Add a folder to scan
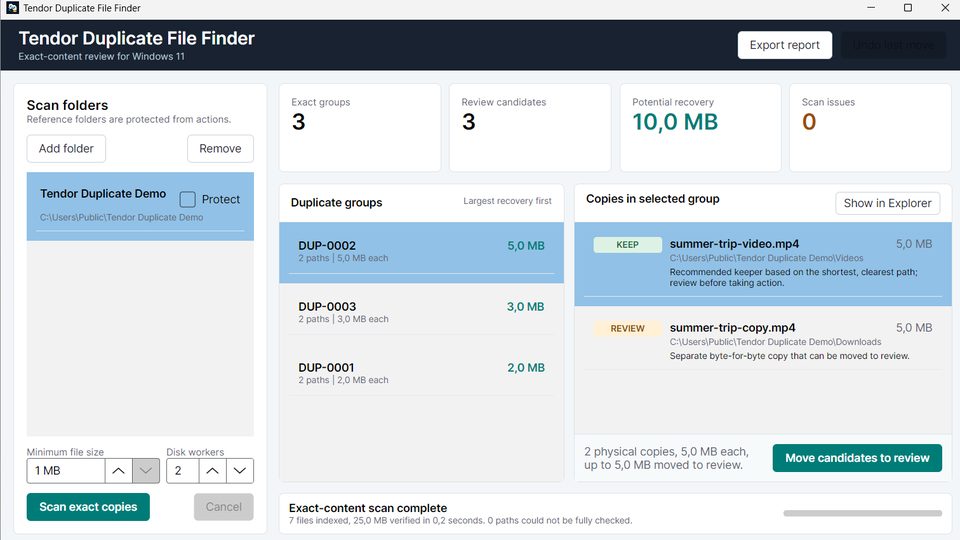960x540 pixels. 66,149
